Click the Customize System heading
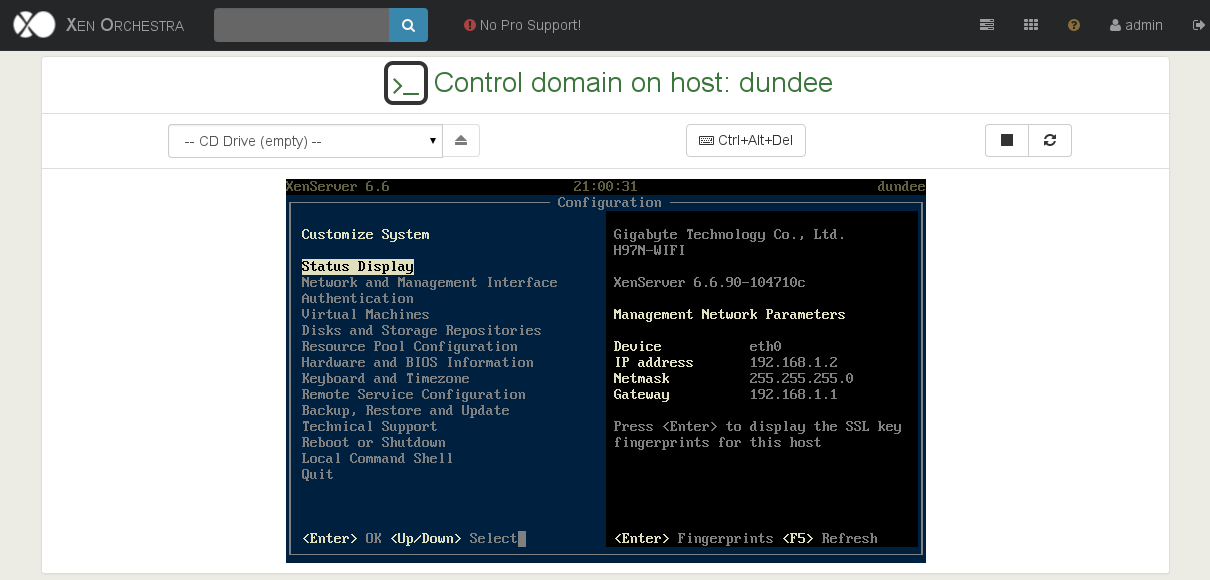 [x=366, y=235]
